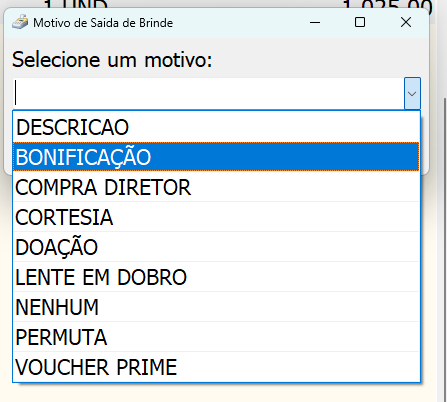Click the 1 UND quantity in background

[x=76, y=4]
